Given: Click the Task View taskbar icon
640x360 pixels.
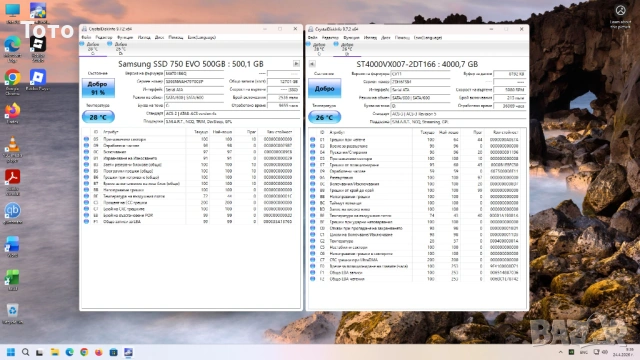Looking at the screenshot, I should 40,352.
